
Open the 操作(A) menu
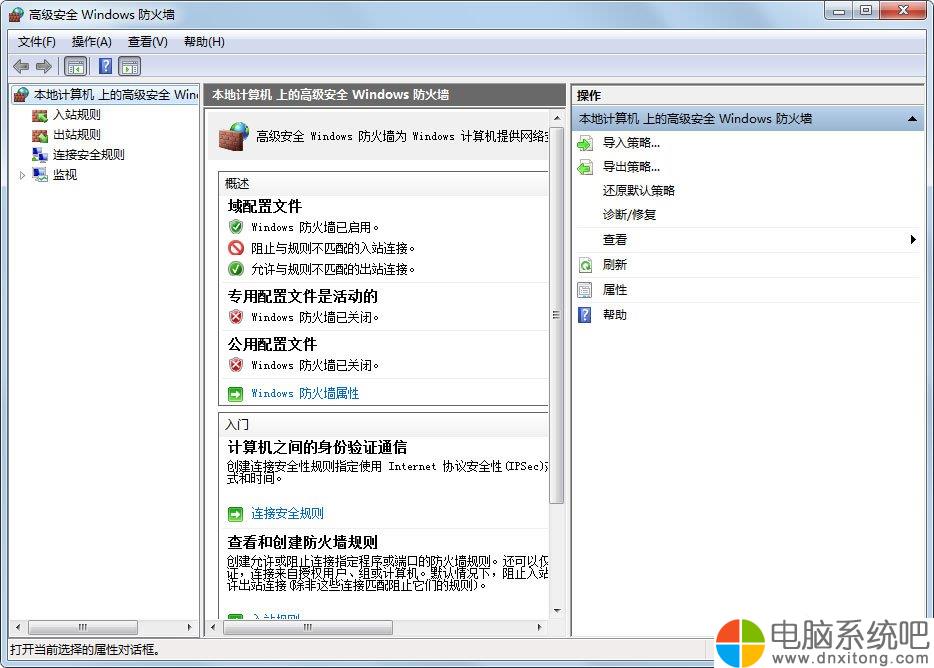(x=91, y=42)
